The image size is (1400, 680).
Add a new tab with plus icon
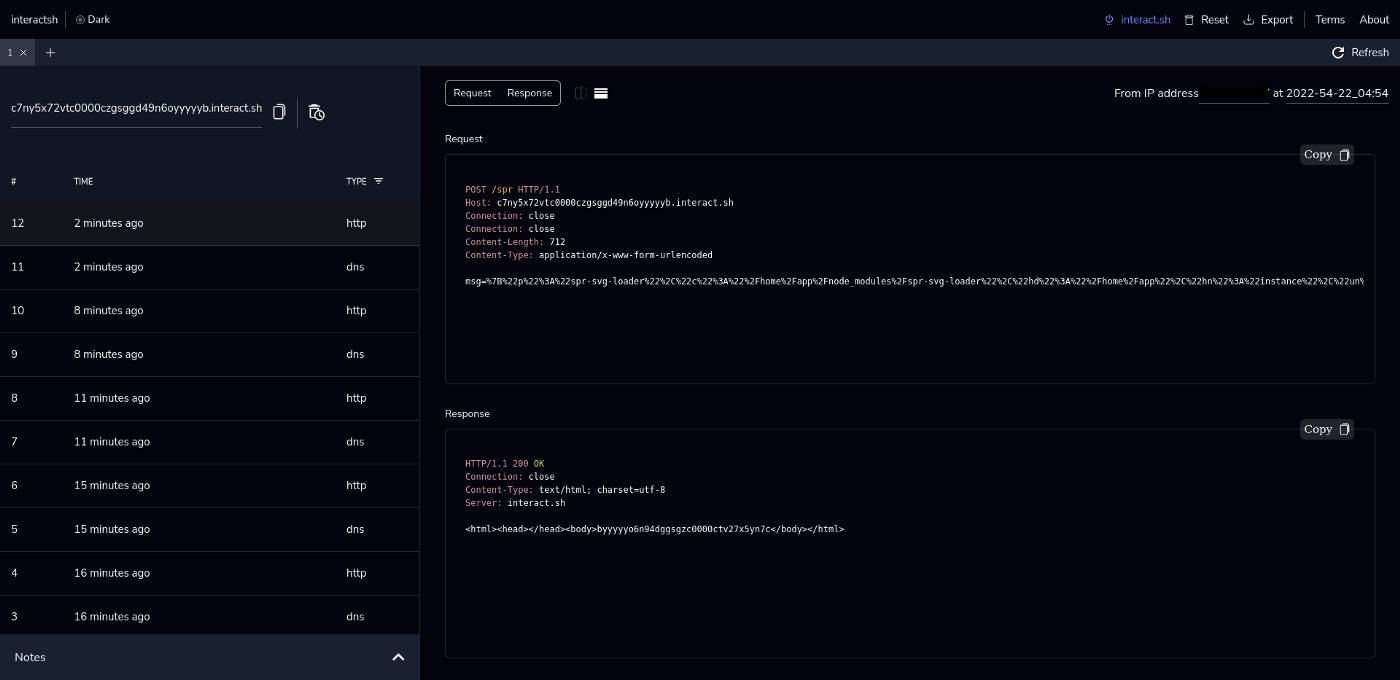[x=50, y=53]
